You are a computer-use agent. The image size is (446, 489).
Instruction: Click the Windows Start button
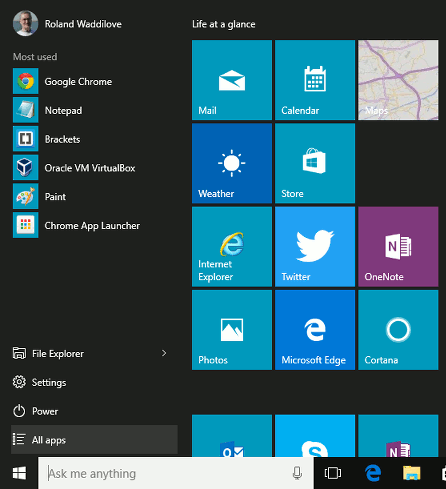point(19,473)
